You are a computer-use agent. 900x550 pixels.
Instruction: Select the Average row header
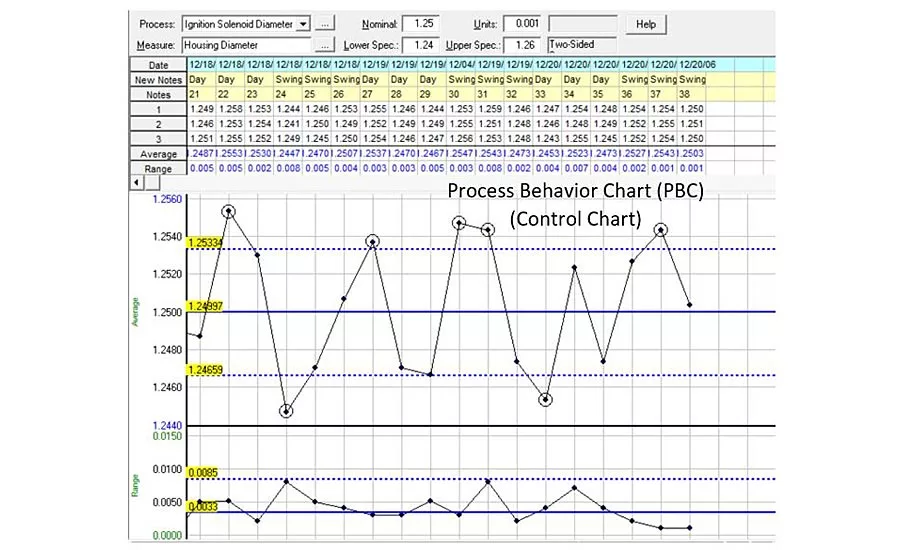coord(158,154)
